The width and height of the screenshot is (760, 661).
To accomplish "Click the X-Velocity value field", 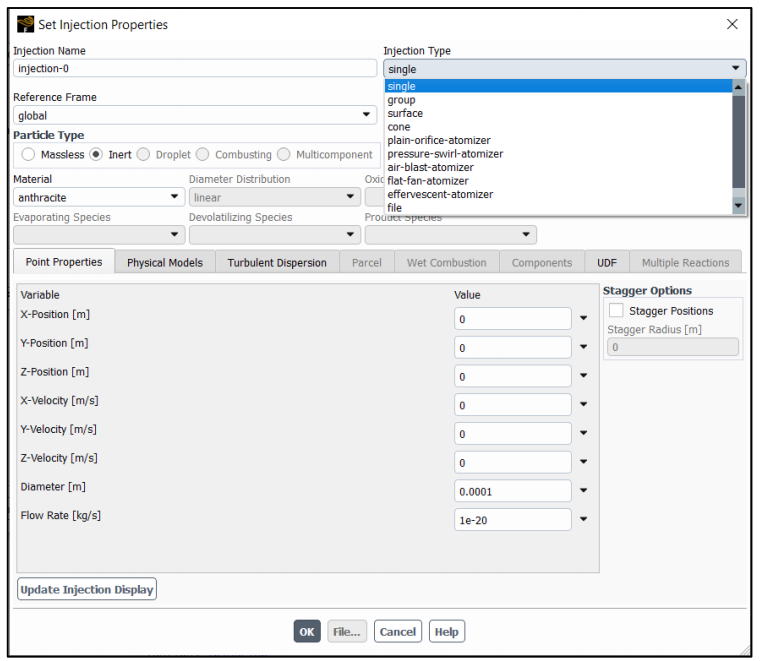I will pyautogui.click(x=513, y=405).
